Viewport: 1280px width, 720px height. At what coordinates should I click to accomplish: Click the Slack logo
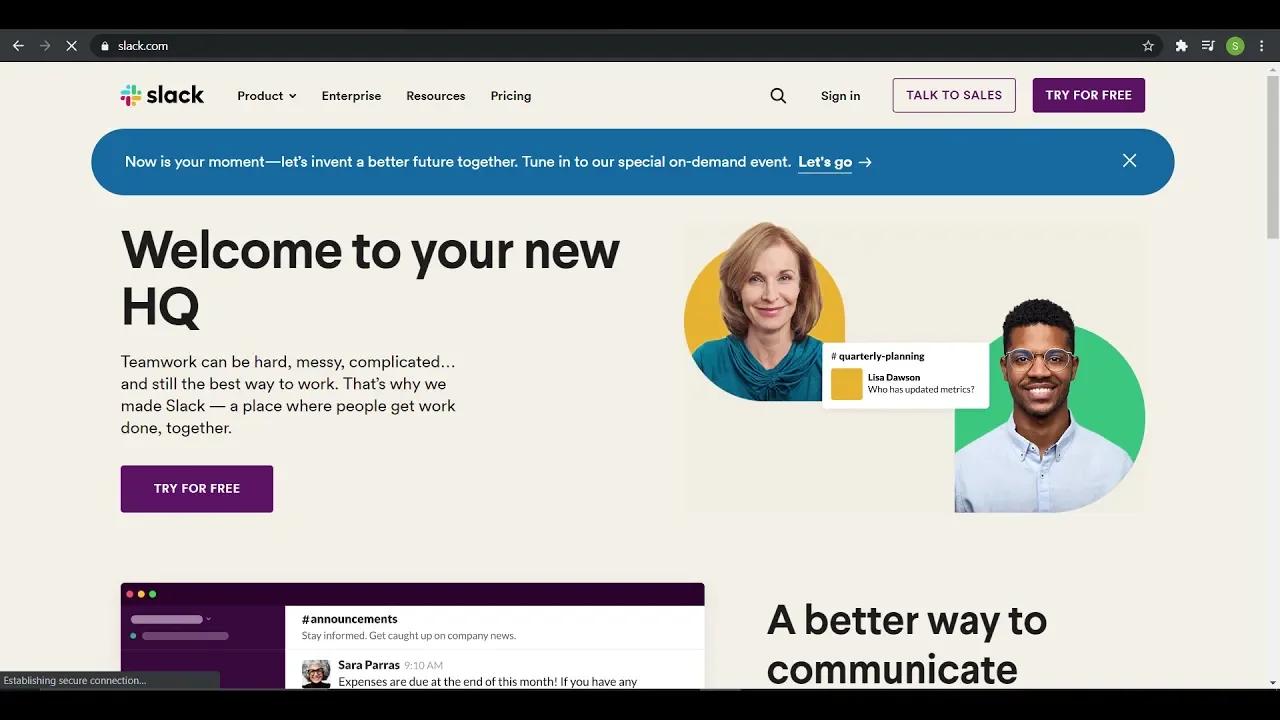click(x=162, y=95)
